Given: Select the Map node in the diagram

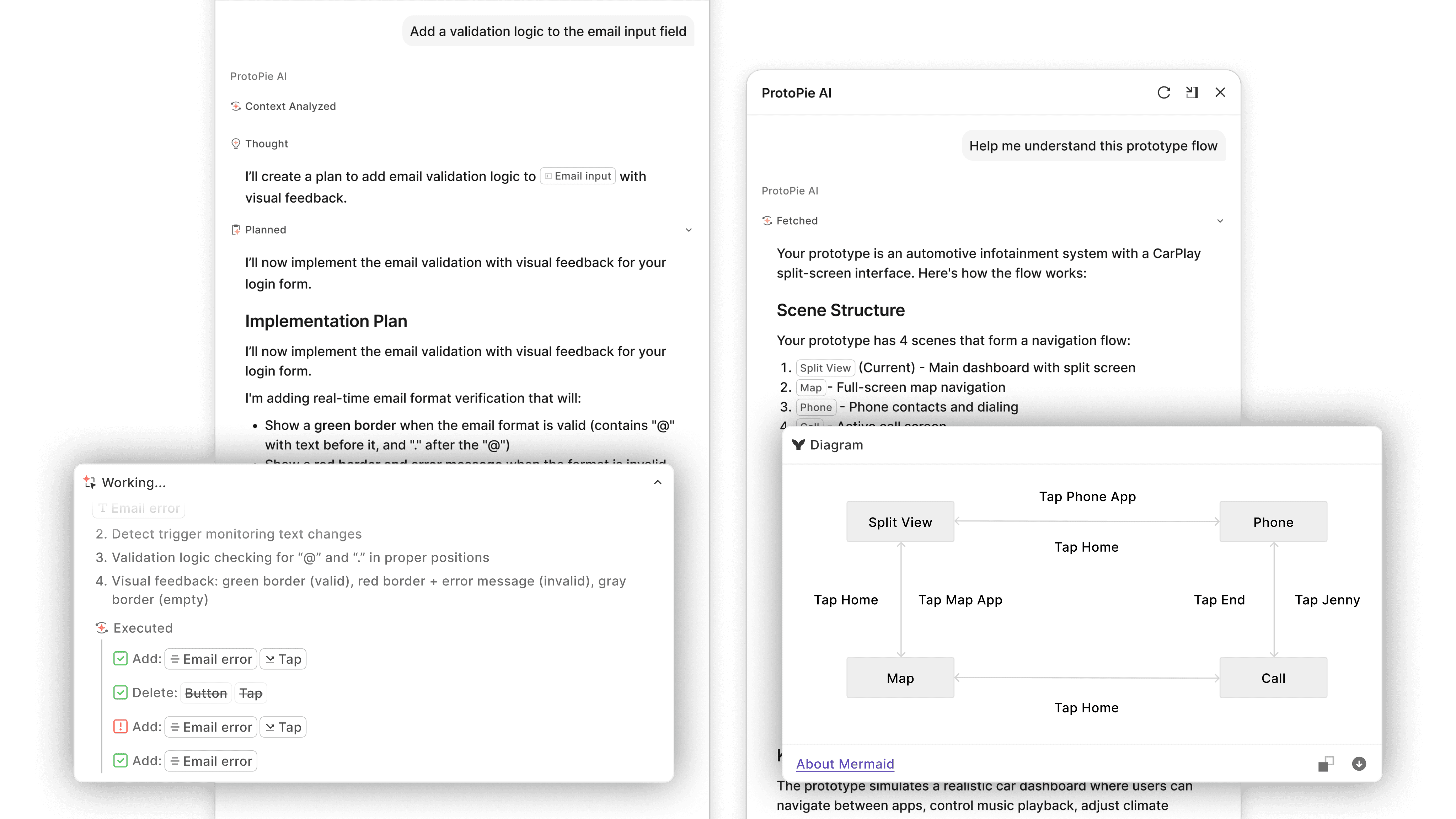Looking at the screenshot, I should [x=900, y=678].
